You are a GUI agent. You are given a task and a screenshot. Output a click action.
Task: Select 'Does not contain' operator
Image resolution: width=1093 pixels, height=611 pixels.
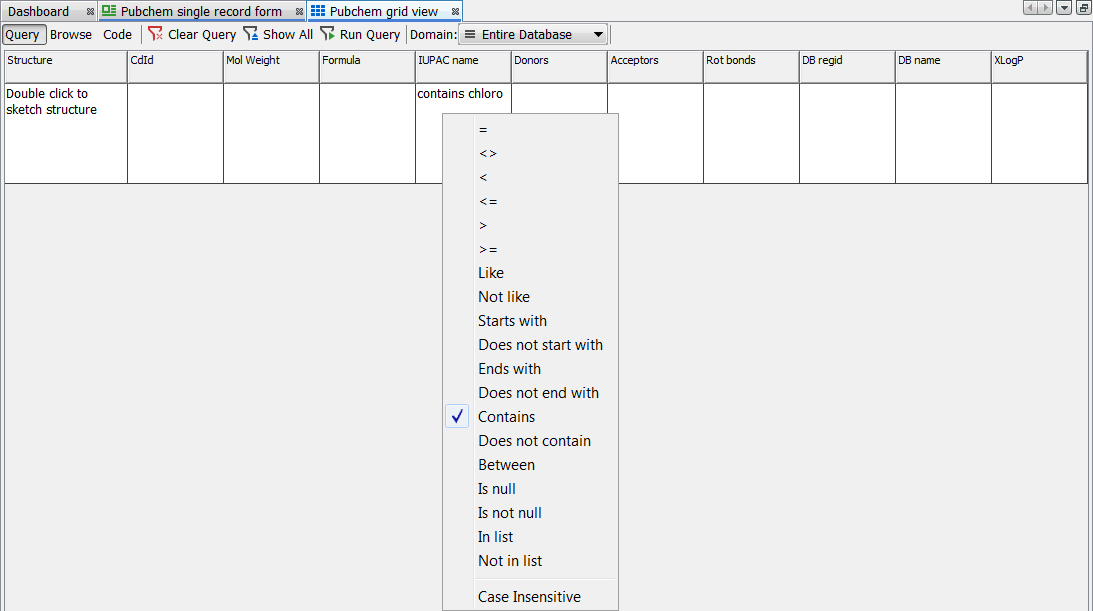tap(534, 441)
